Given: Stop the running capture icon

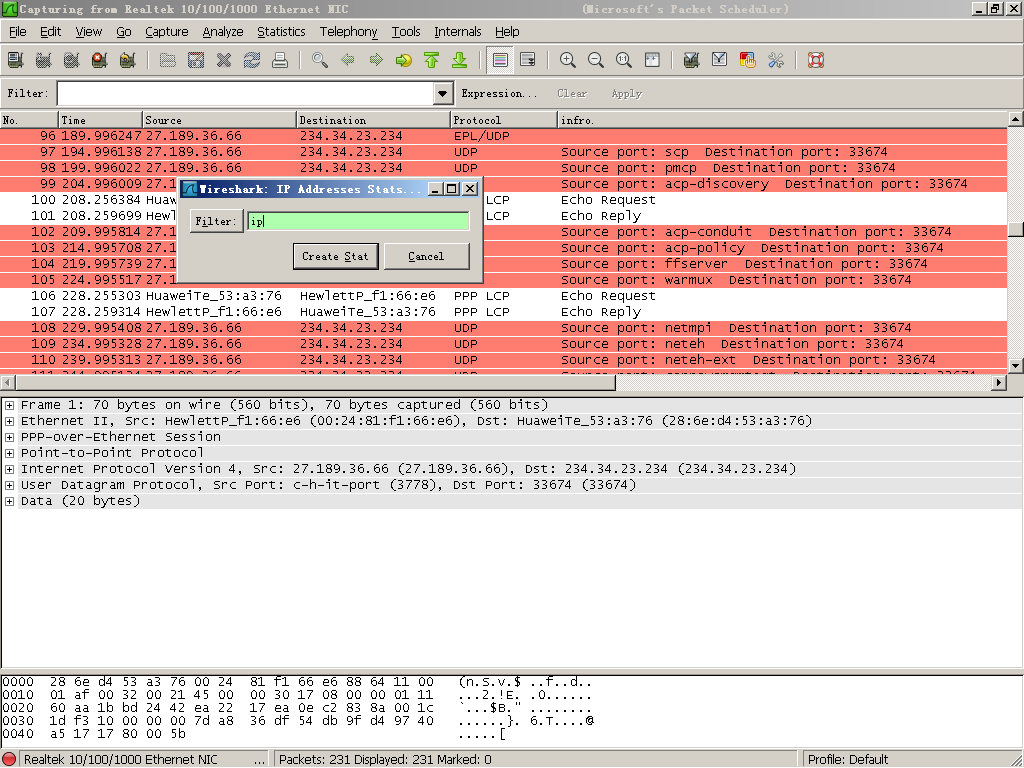Looking at the screenshot, I should [100, 60].
